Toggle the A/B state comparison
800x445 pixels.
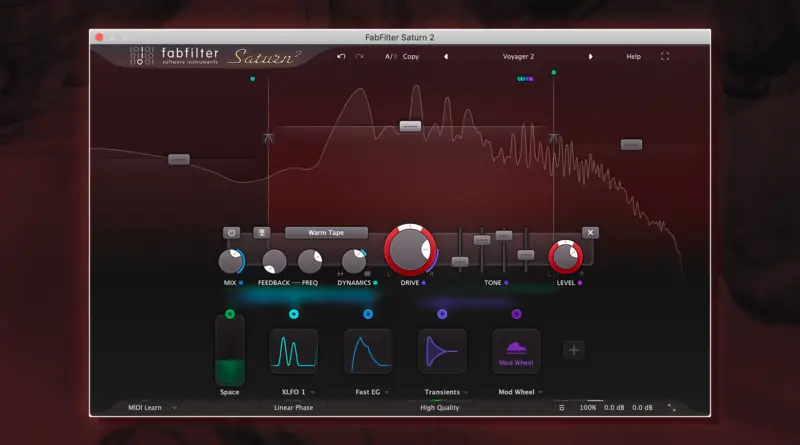pos(391,57)
